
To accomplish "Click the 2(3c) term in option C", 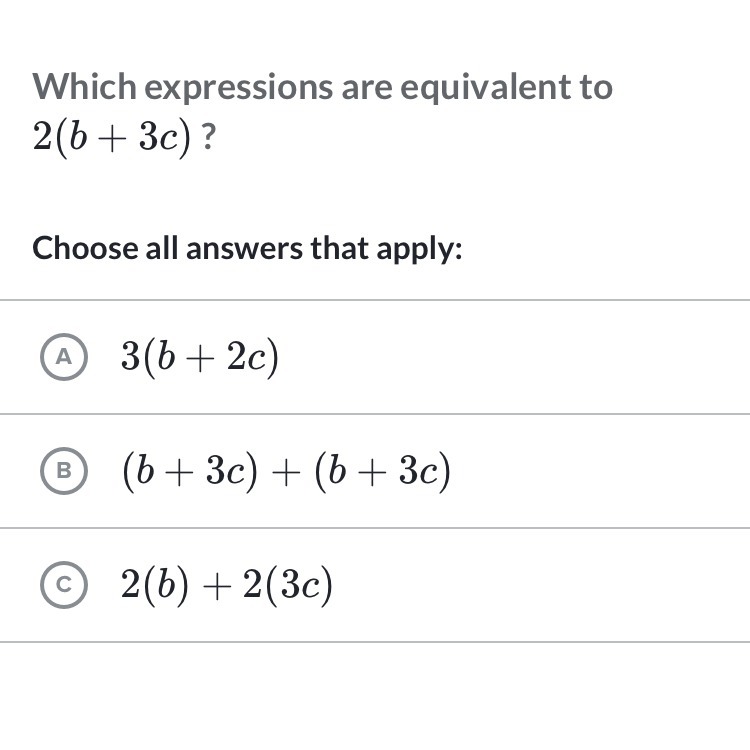I will [x=287, y=585].
